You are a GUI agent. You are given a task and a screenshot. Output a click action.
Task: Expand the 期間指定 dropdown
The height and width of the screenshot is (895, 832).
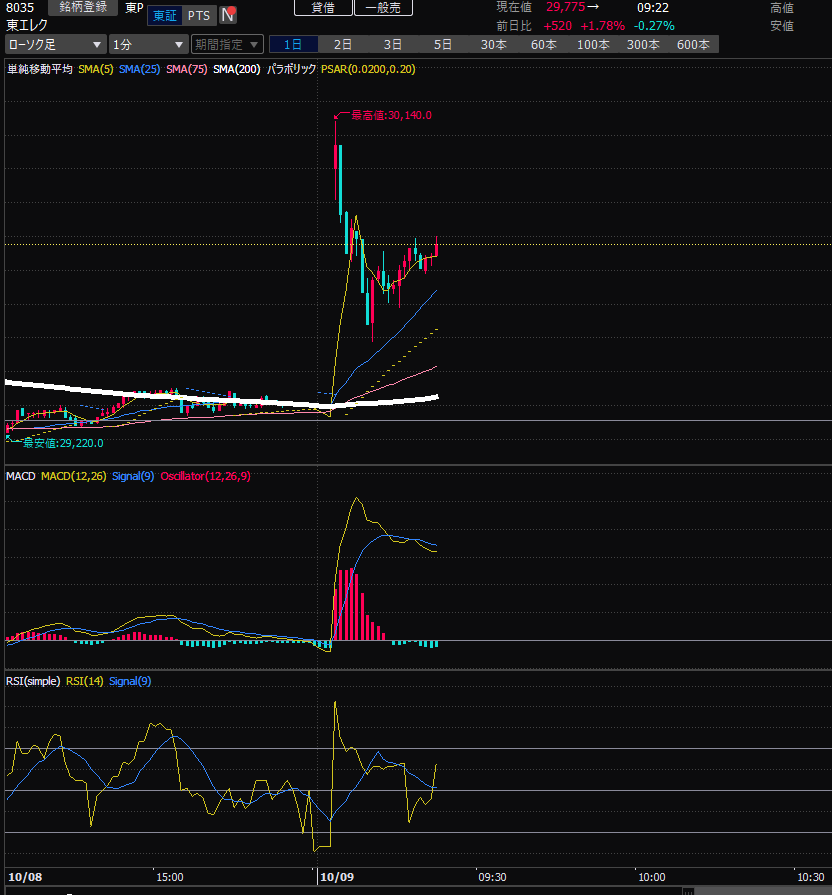(227, 45)
